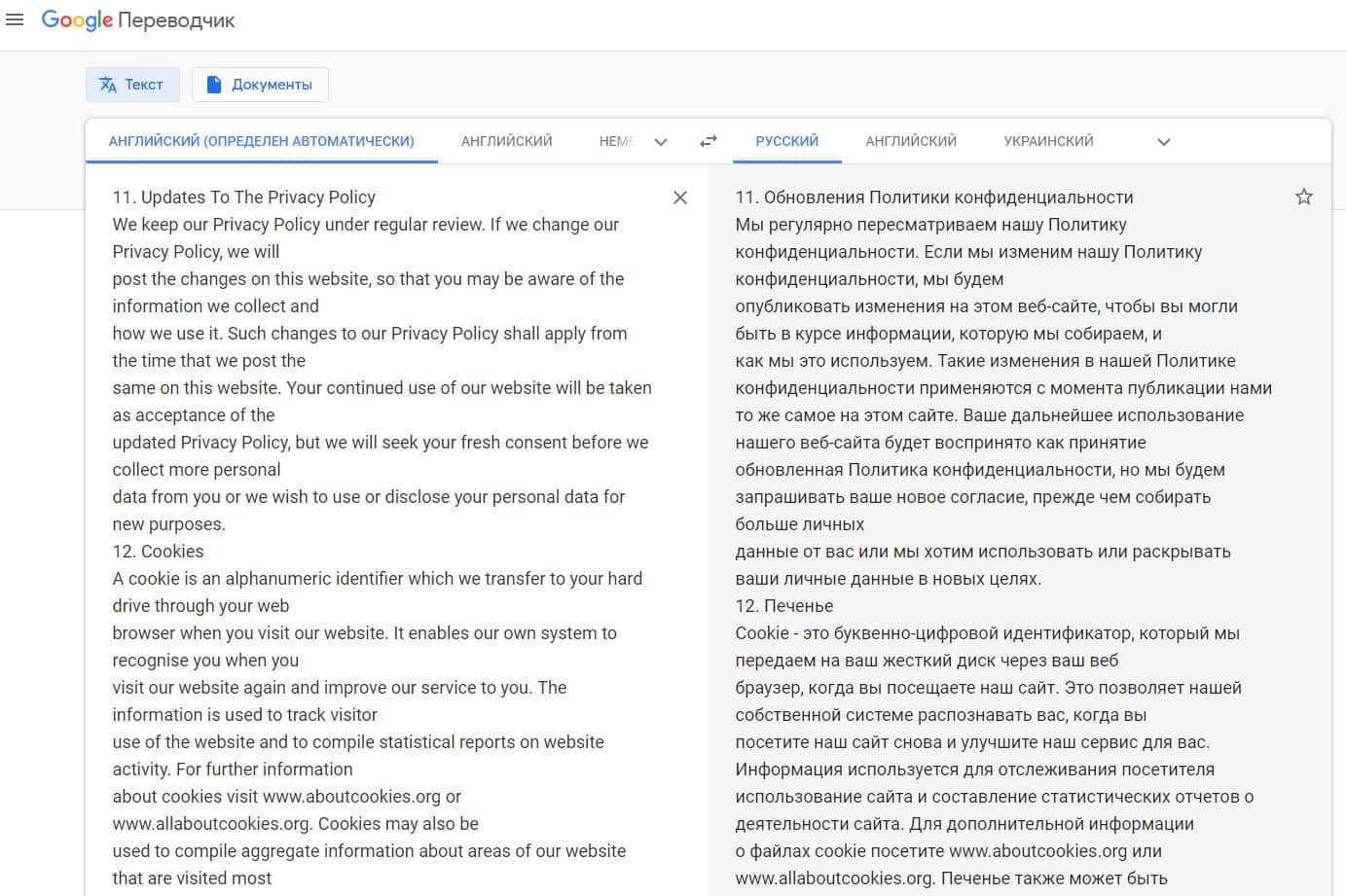Click the source line '12. Cookies'
The image size is (1346, 896).
pos(158,552)
